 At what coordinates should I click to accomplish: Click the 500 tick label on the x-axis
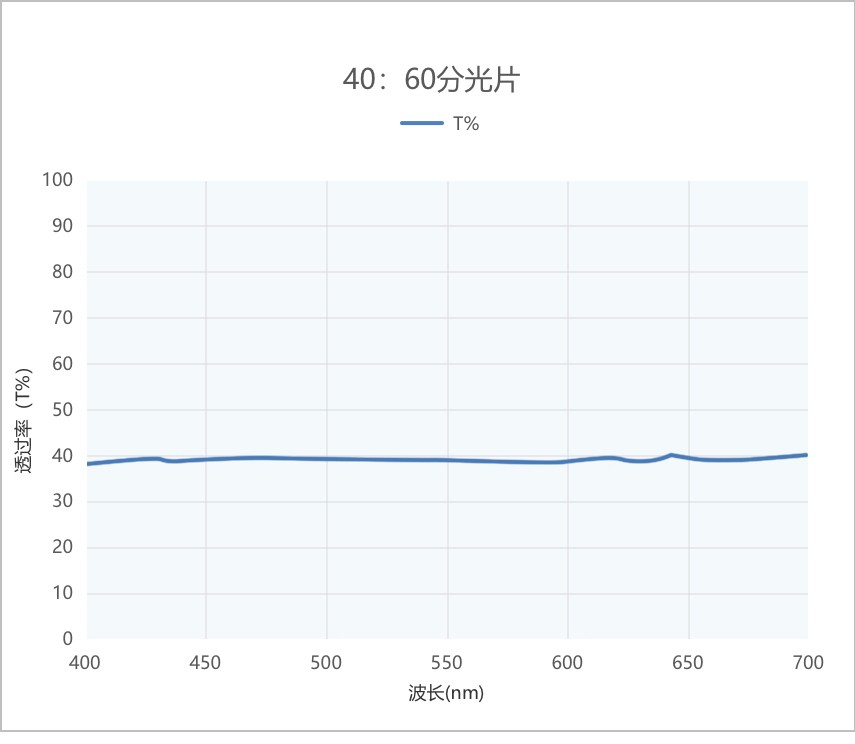pos(328,662)
